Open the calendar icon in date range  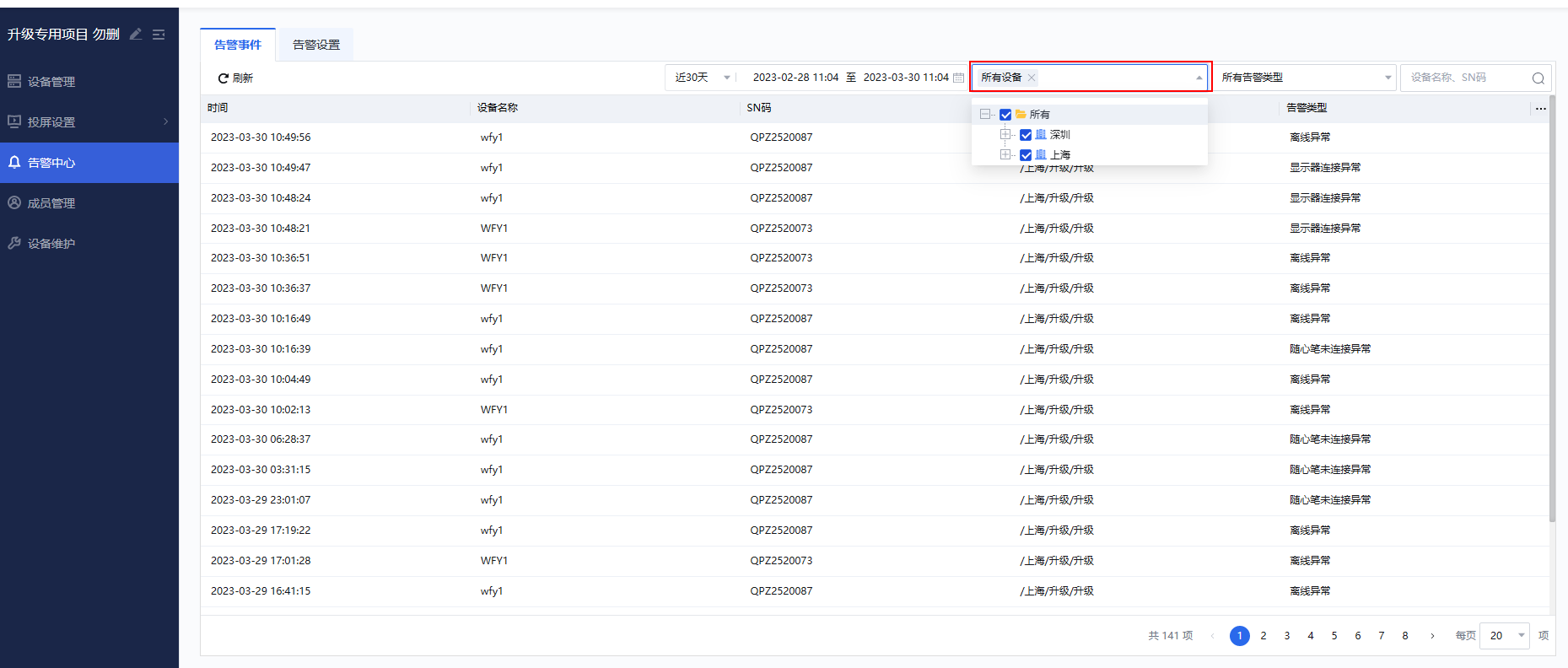pyautogui.click(x=958, y=78)
